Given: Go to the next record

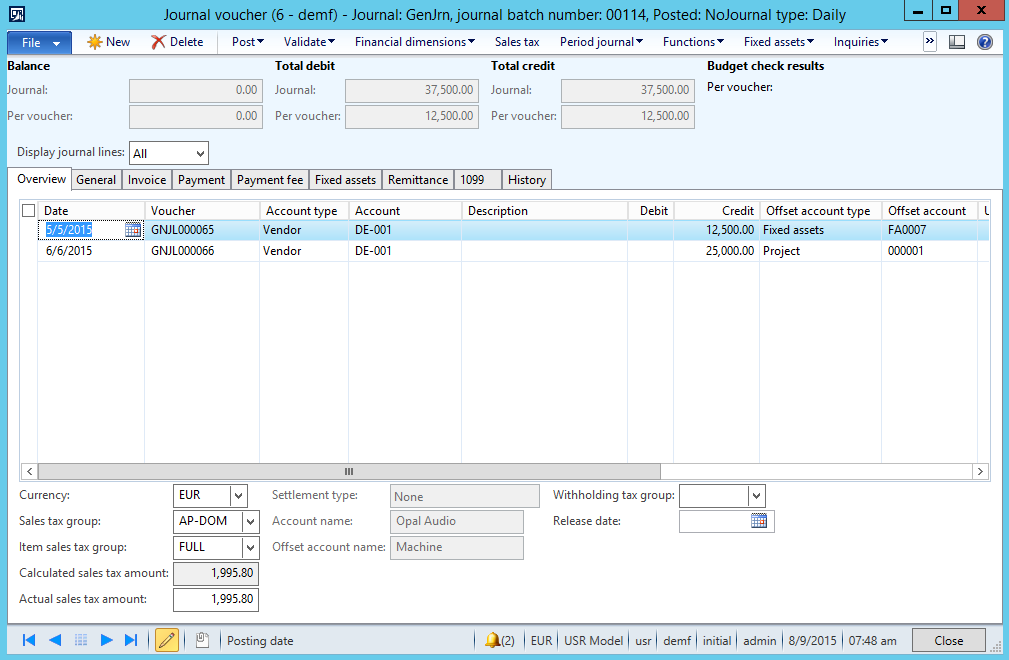Looking at the screenshot, I should click(107, 640).
